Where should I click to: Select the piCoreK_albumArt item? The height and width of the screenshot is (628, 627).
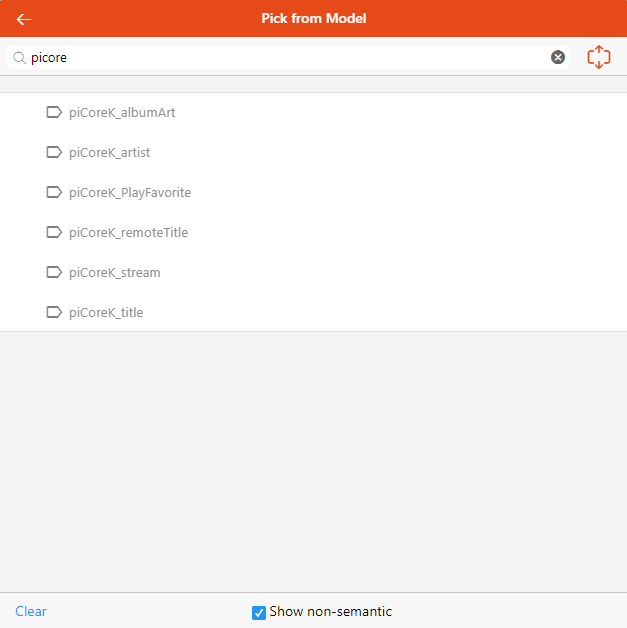click(x=122, y=112)
